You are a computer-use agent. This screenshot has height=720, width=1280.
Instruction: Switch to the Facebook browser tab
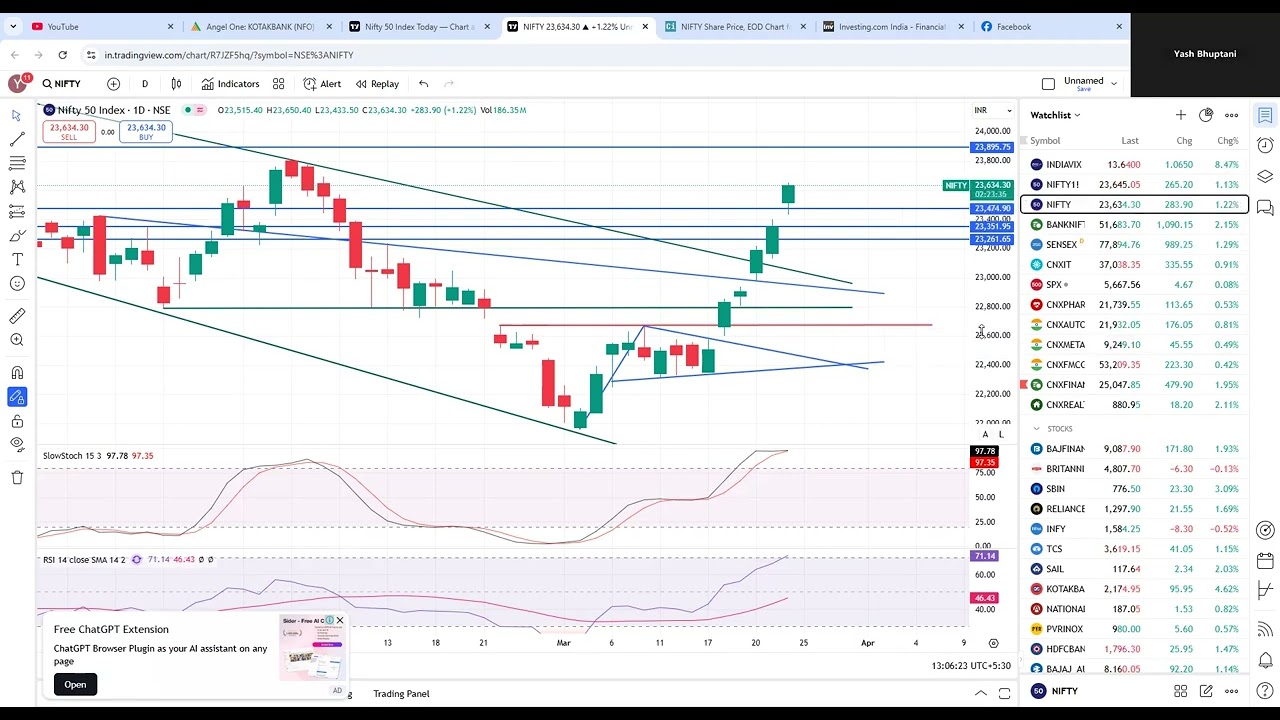click(x=1052, y=27)
